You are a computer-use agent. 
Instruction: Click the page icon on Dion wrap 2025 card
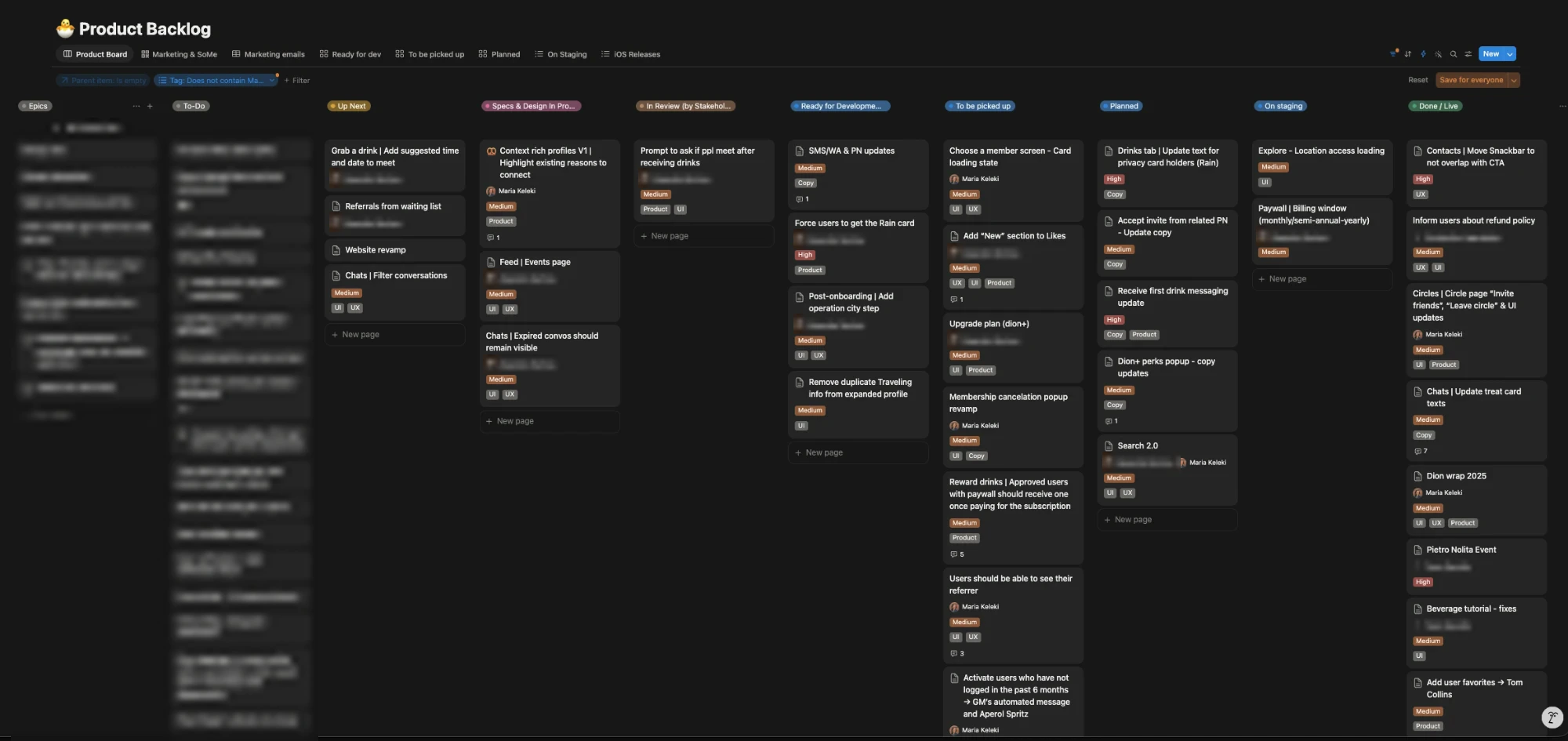pyautogui.click(x=1417, y=476)
